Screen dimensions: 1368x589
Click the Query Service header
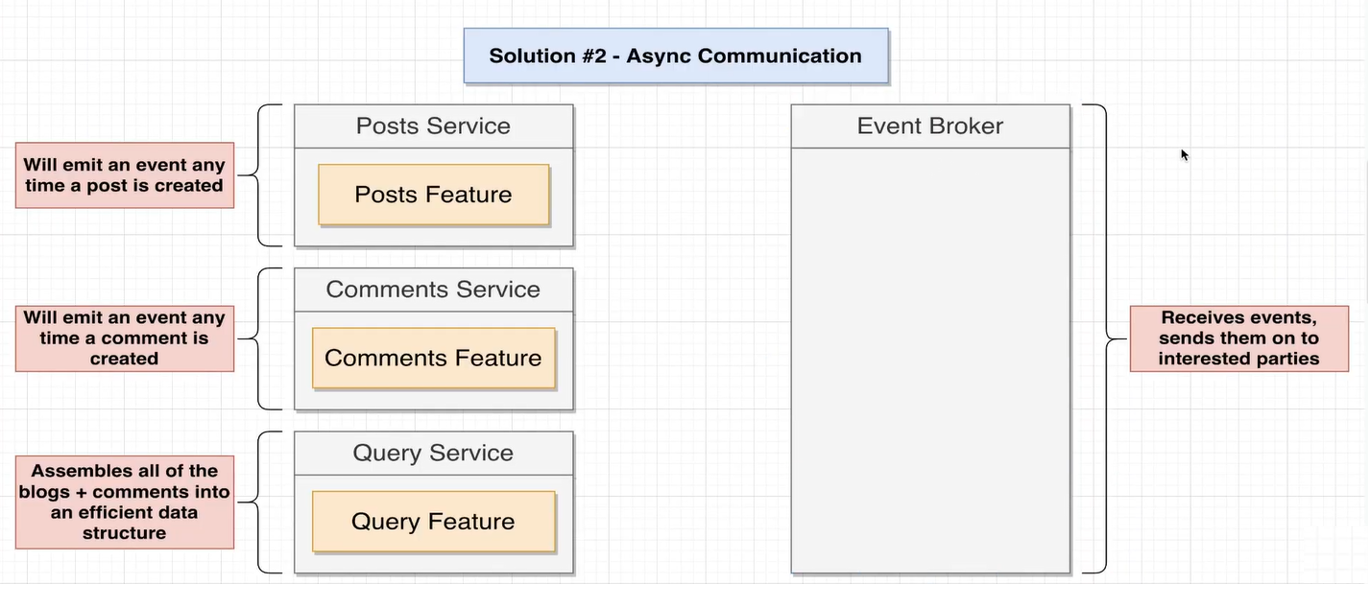click(433, 453)
